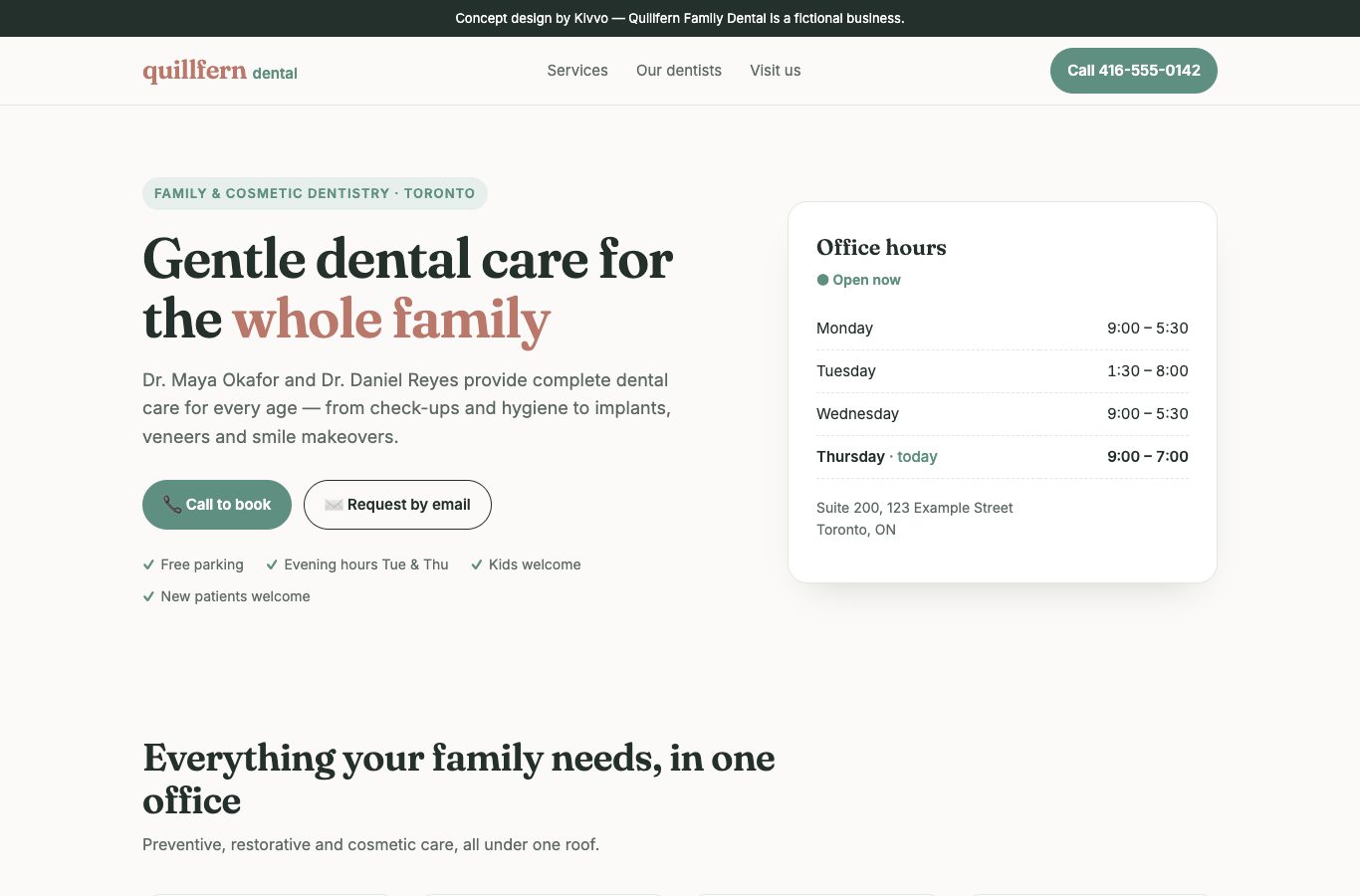Click Request by email button
The image size is (1360, 896).
point(397,505)
